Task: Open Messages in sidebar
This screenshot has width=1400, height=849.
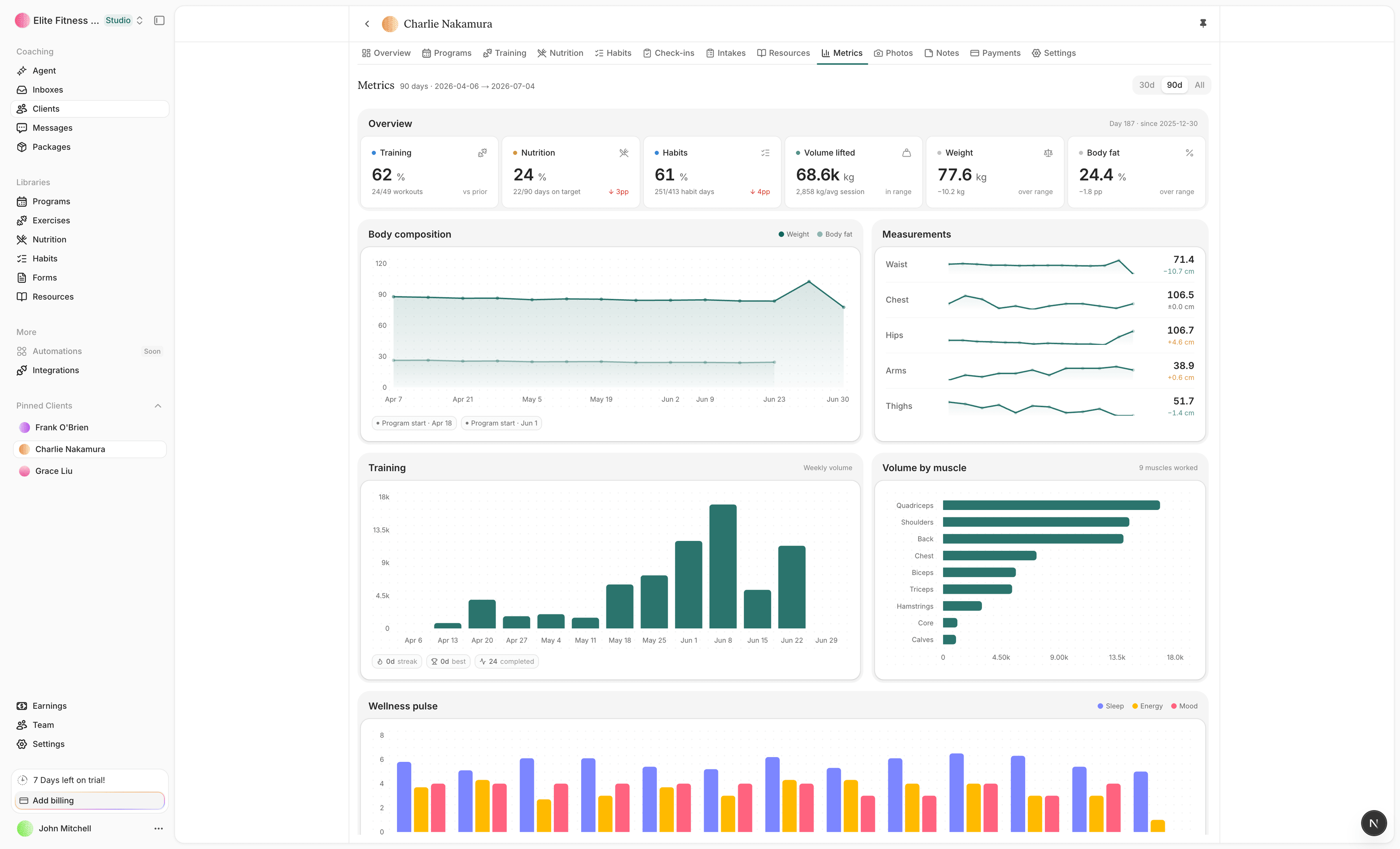Action: point(90,128)
